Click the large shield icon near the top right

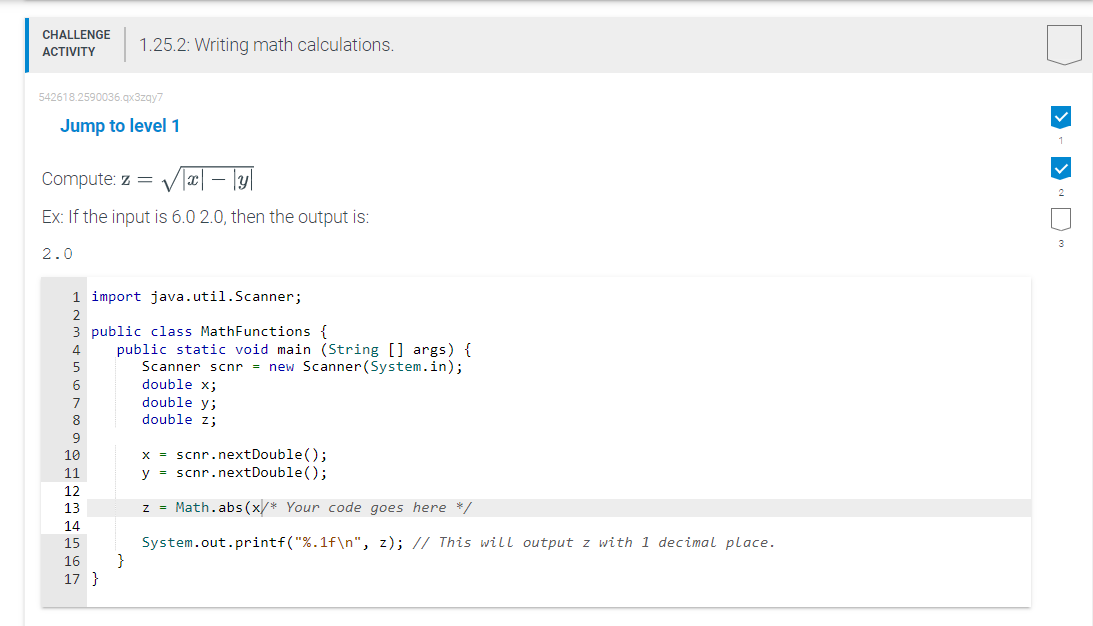[1063, 44]
